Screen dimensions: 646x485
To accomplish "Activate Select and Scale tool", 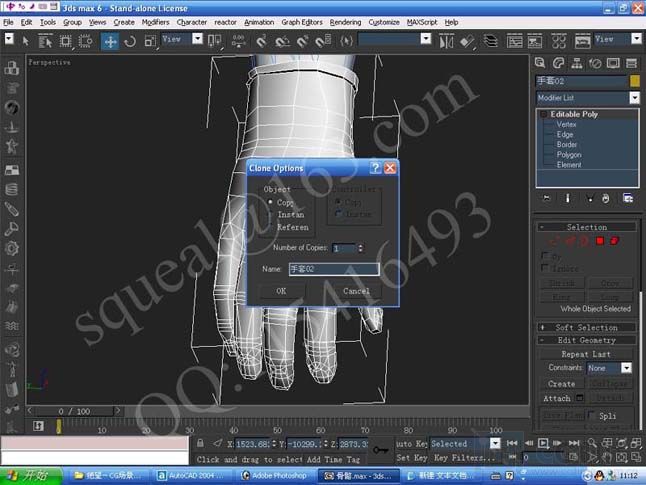I will coord(150,42).
